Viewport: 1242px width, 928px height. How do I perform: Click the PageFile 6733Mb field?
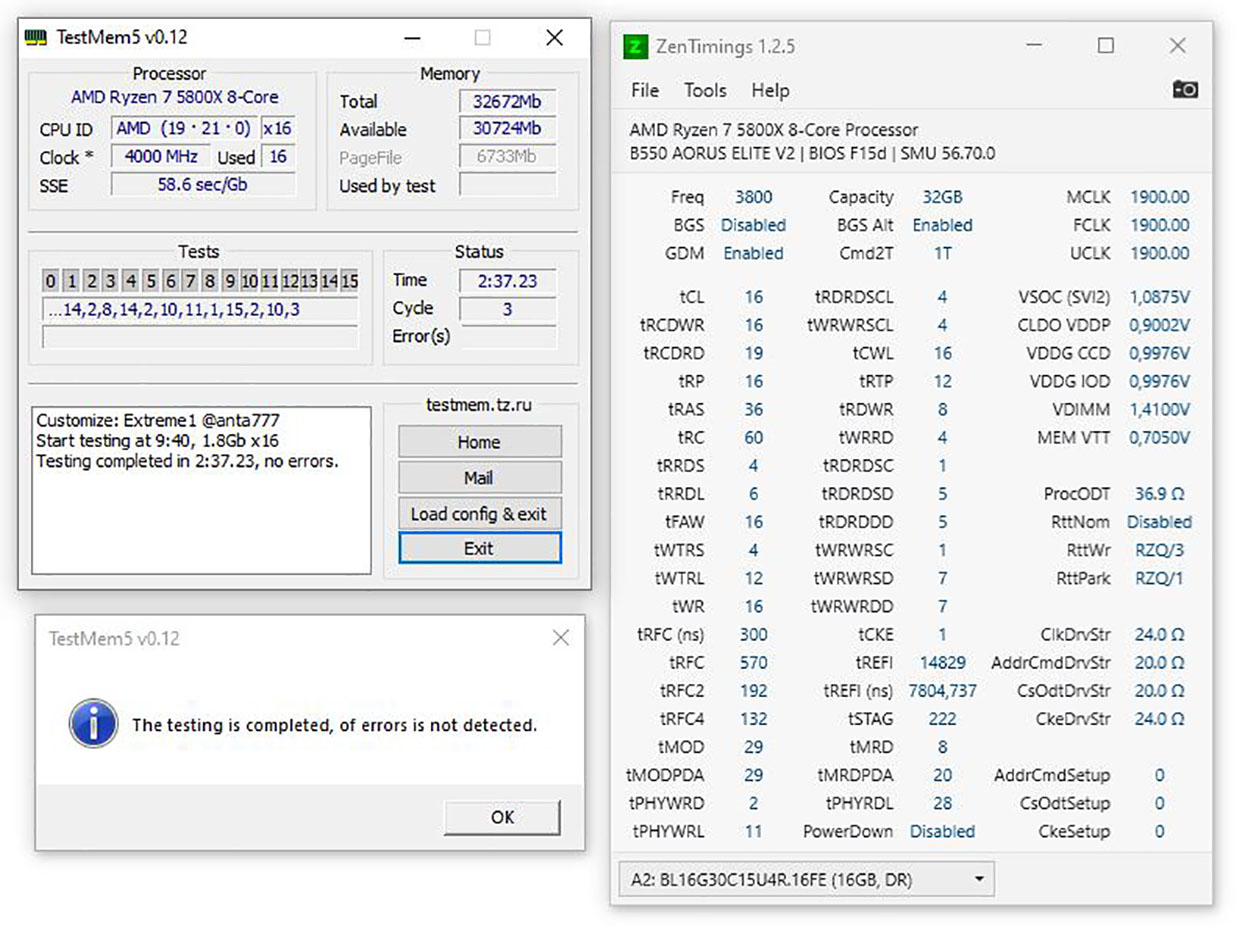(508, 158)
